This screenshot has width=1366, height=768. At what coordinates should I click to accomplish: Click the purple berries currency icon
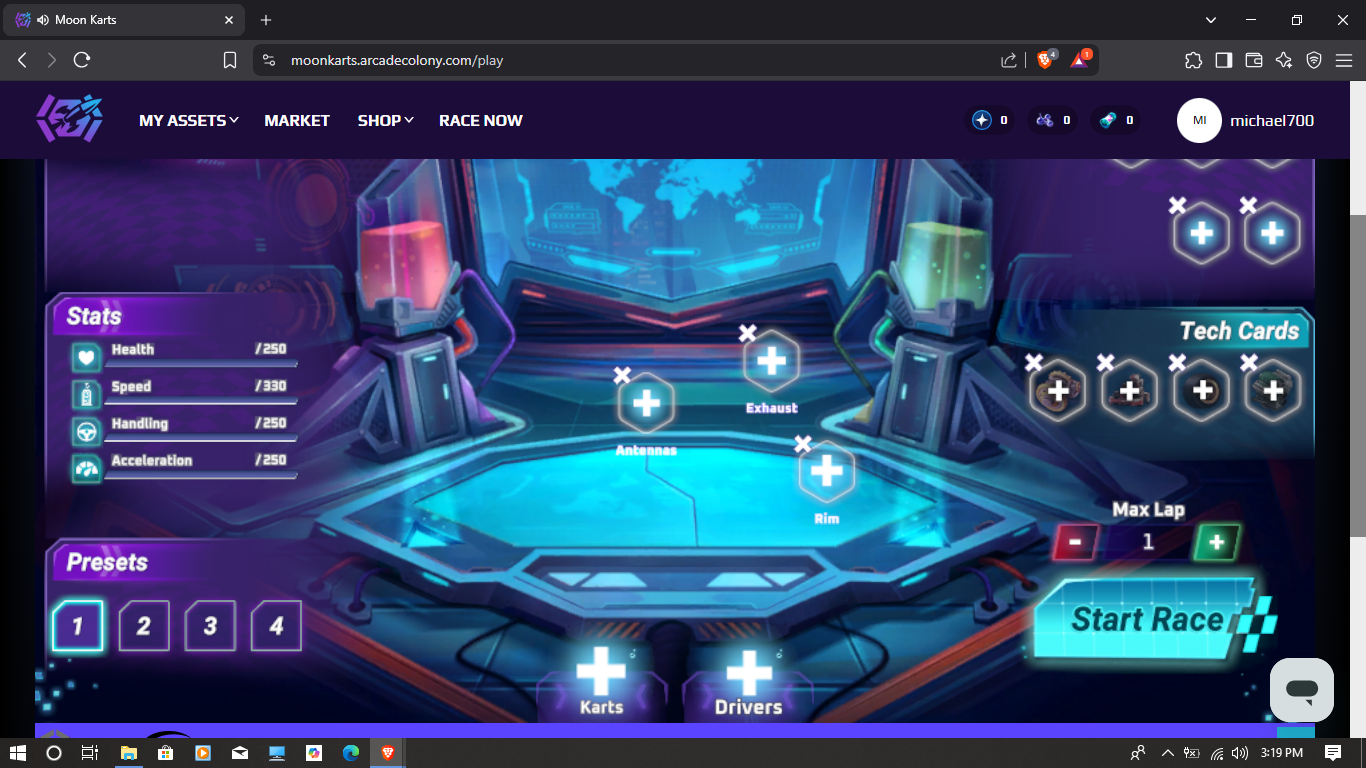point(1045,120)
